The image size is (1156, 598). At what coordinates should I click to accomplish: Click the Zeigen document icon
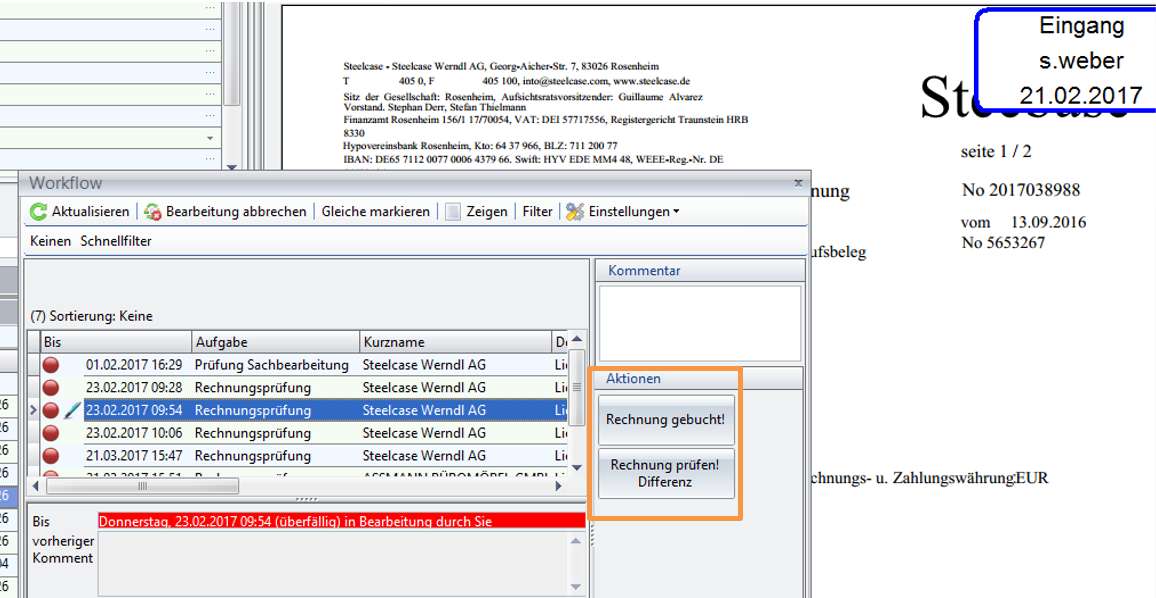click(453, 212)
